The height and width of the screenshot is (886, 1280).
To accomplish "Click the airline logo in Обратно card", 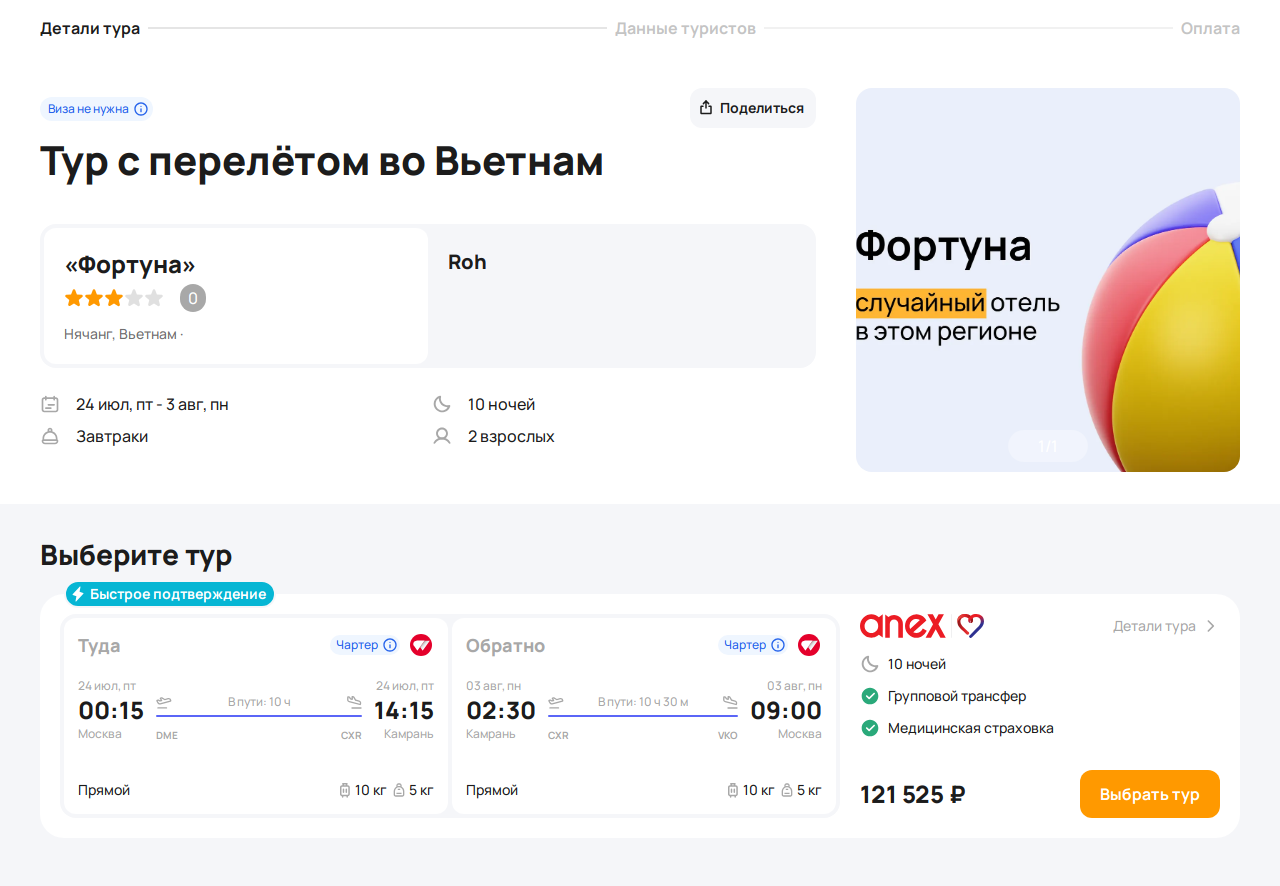I will click(809, 645).
